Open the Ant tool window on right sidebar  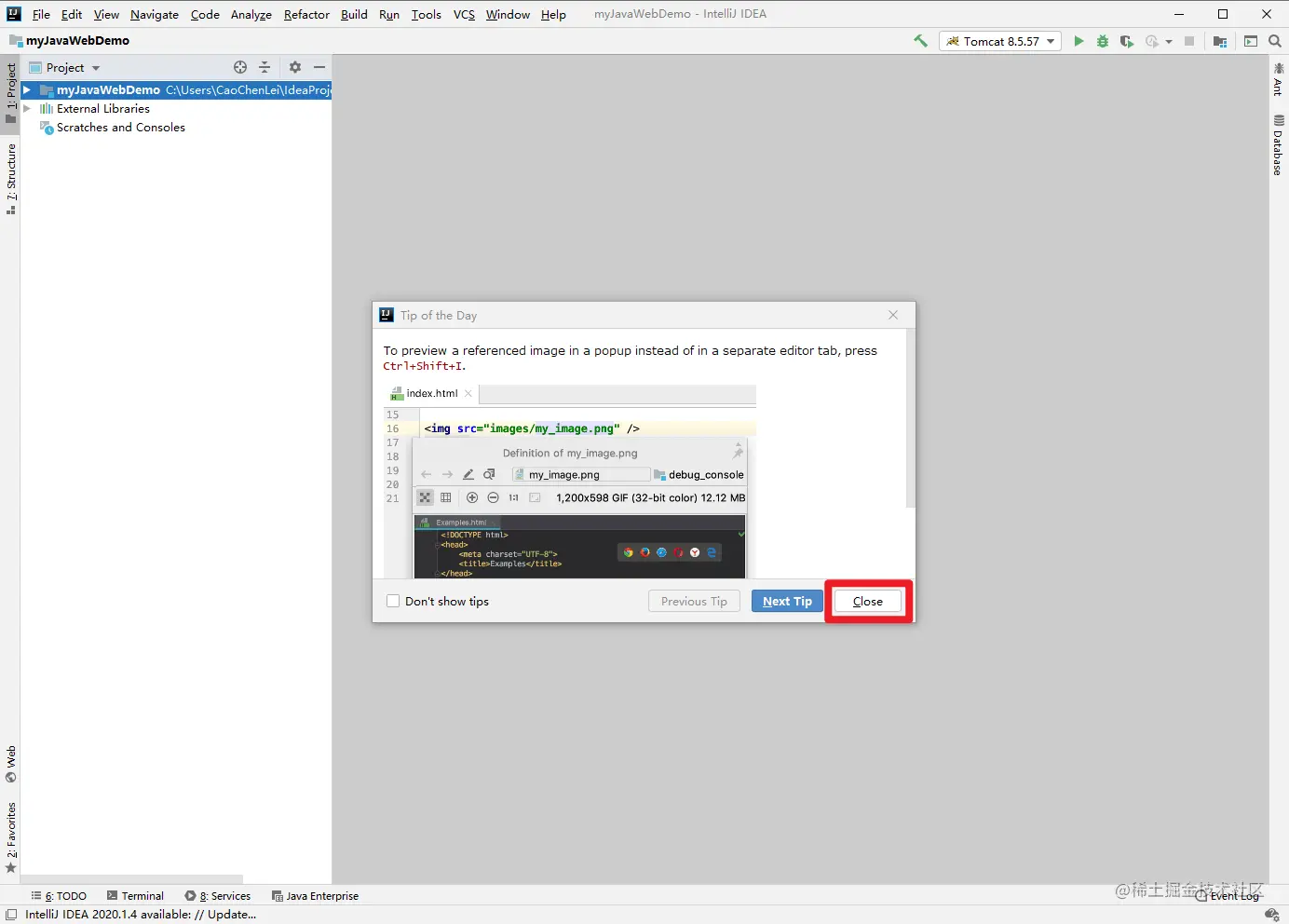[1278, 80]
